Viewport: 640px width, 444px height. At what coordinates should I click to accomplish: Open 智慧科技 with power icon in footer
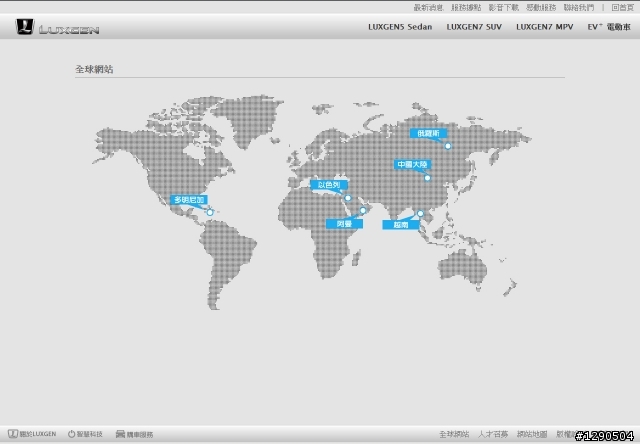pos(85,434)
